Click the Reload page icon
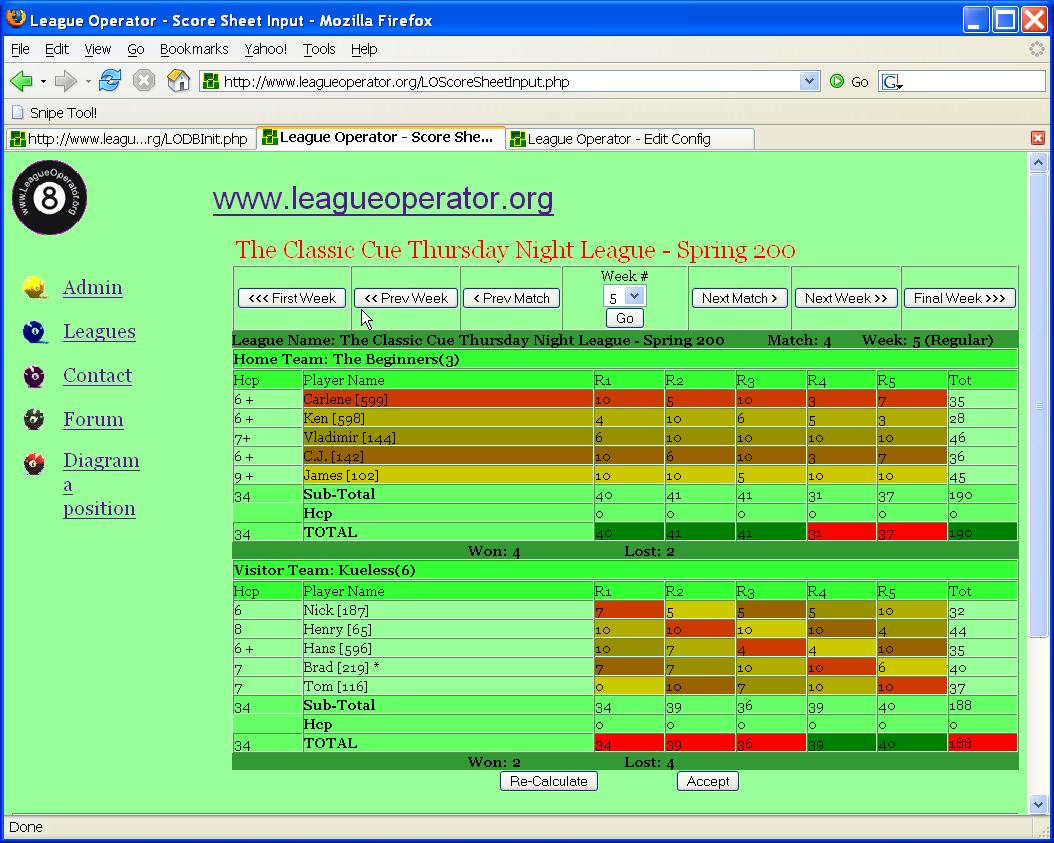Image resolution: width=1054 pixels, height=843 pixels. [110, 82]
